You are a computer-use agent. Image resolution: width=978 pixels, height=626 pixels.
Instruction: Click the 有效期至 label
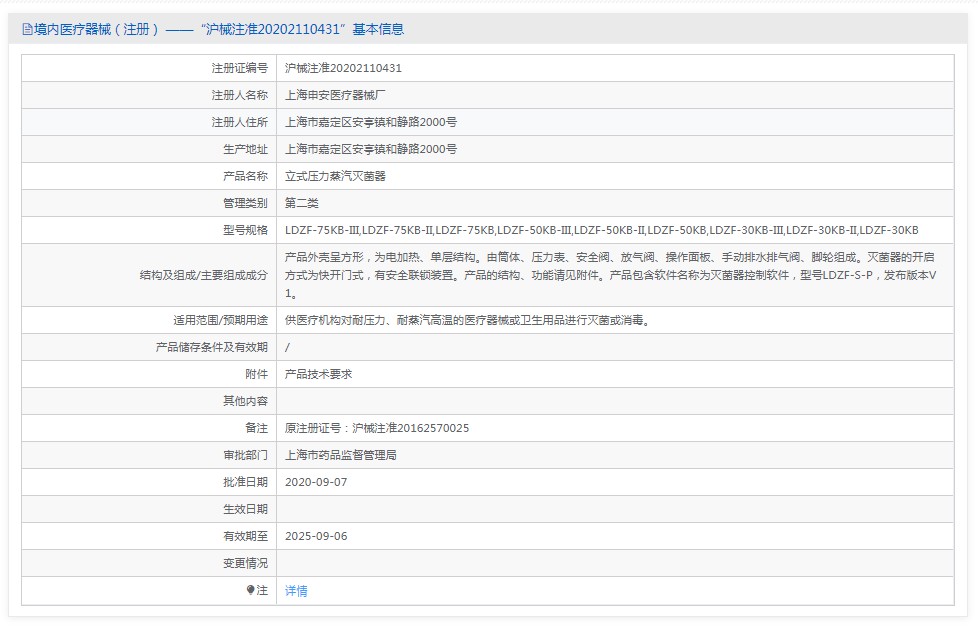(x=245, y=536)
